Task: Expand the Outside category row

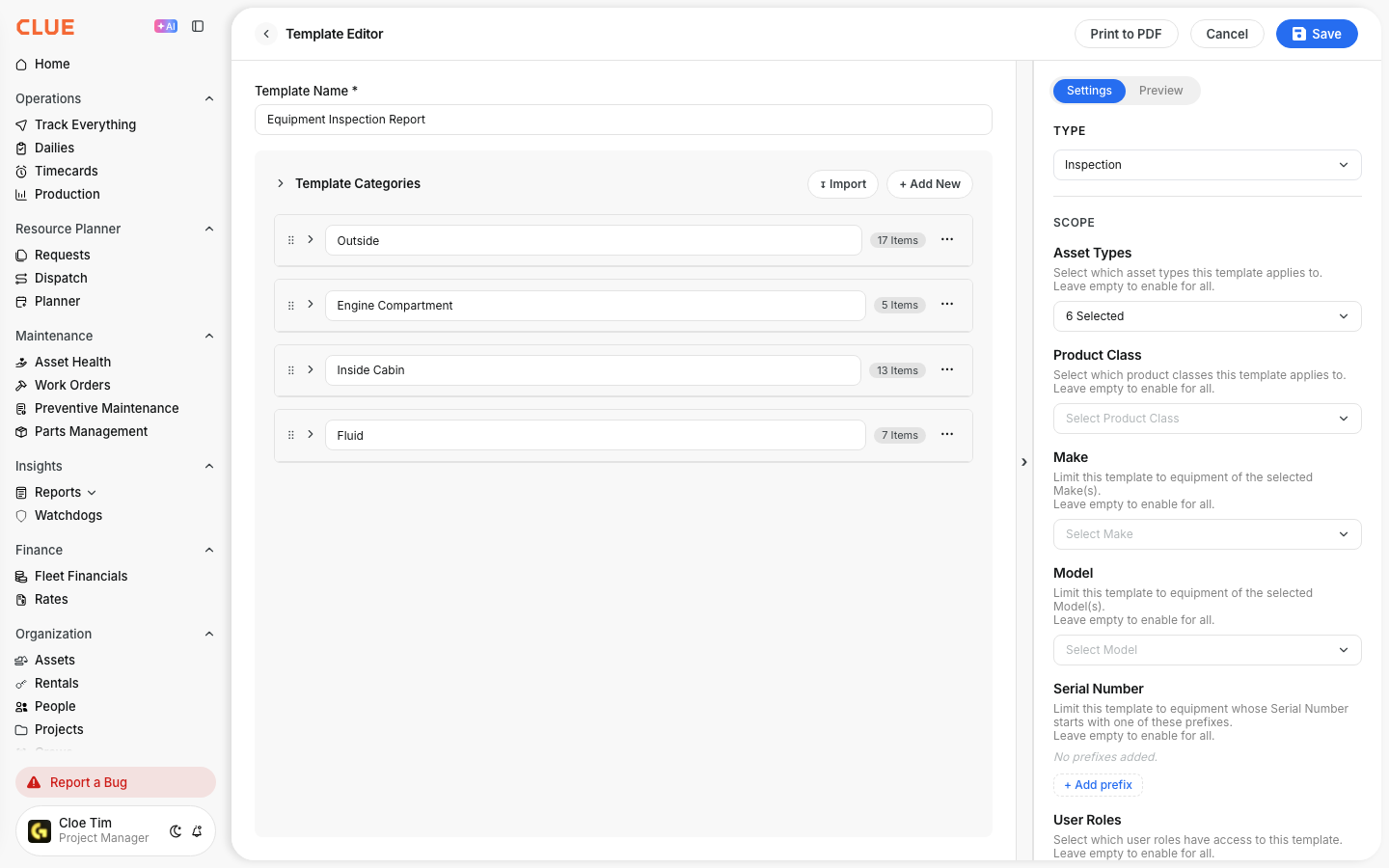Action: point(311,239)
